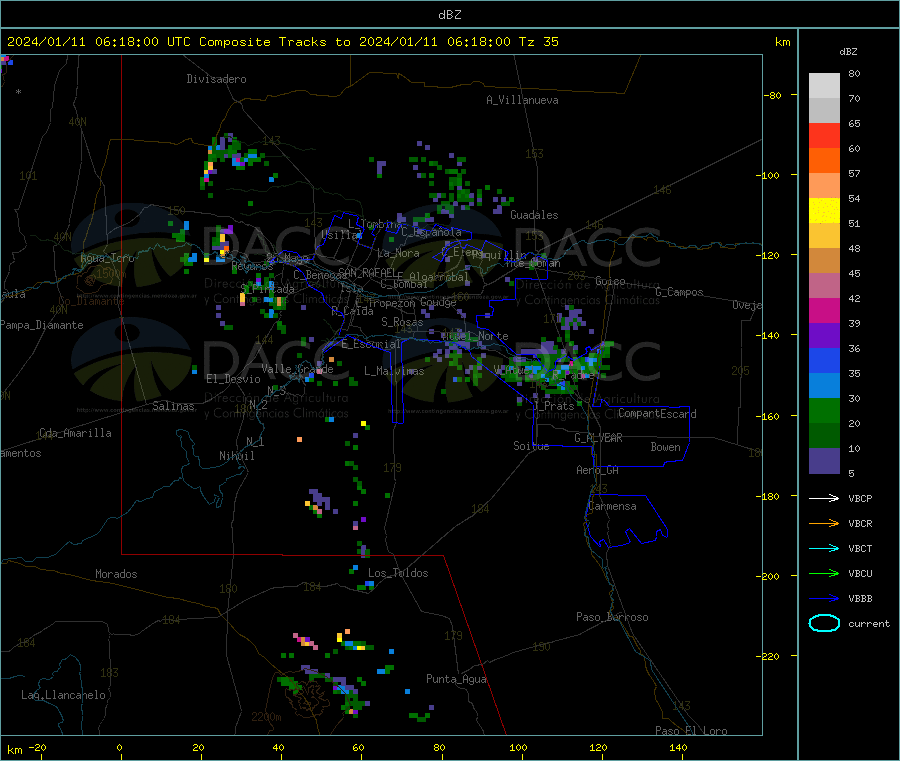Select the red 60-65 dBZ color band
This screenshot has height=761, width=900.
tap(824, 135)
